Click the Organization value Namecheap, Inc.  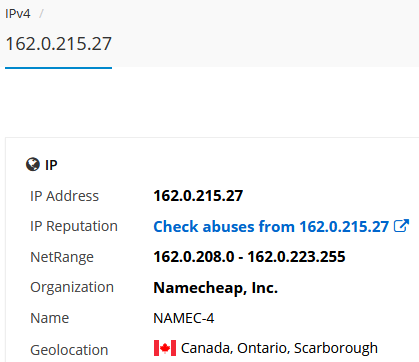215,288
